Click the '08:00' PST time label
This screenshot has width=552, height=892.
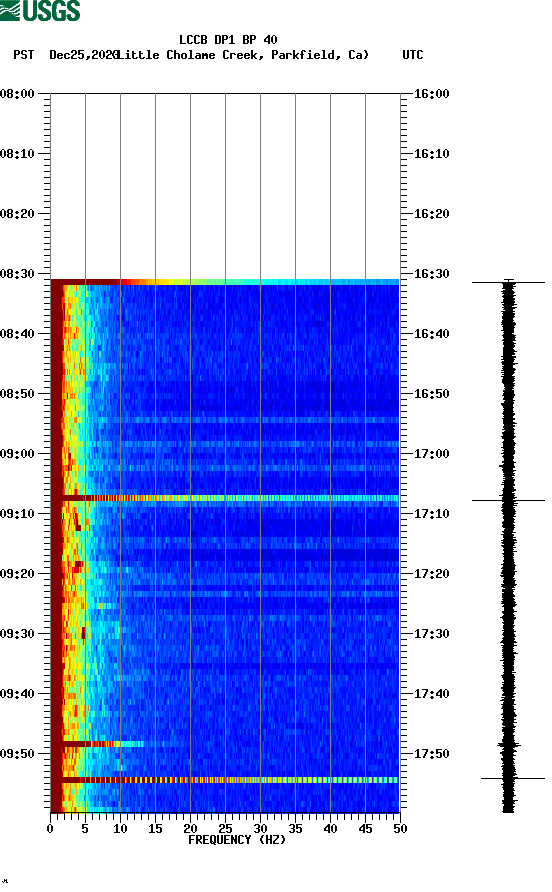click(18, 93)
